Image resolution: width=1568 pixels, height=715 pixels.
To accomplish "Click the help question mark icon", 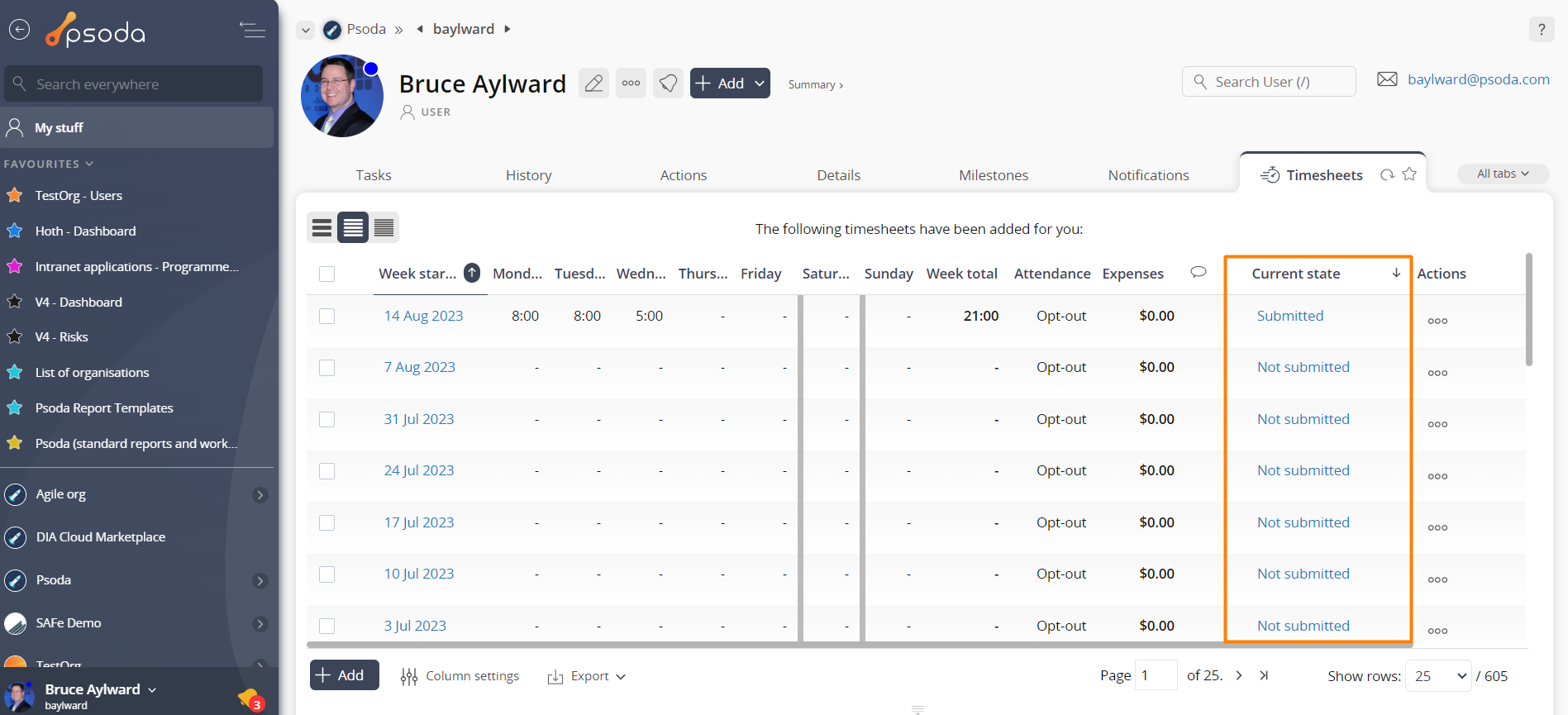I will 1541,30.
